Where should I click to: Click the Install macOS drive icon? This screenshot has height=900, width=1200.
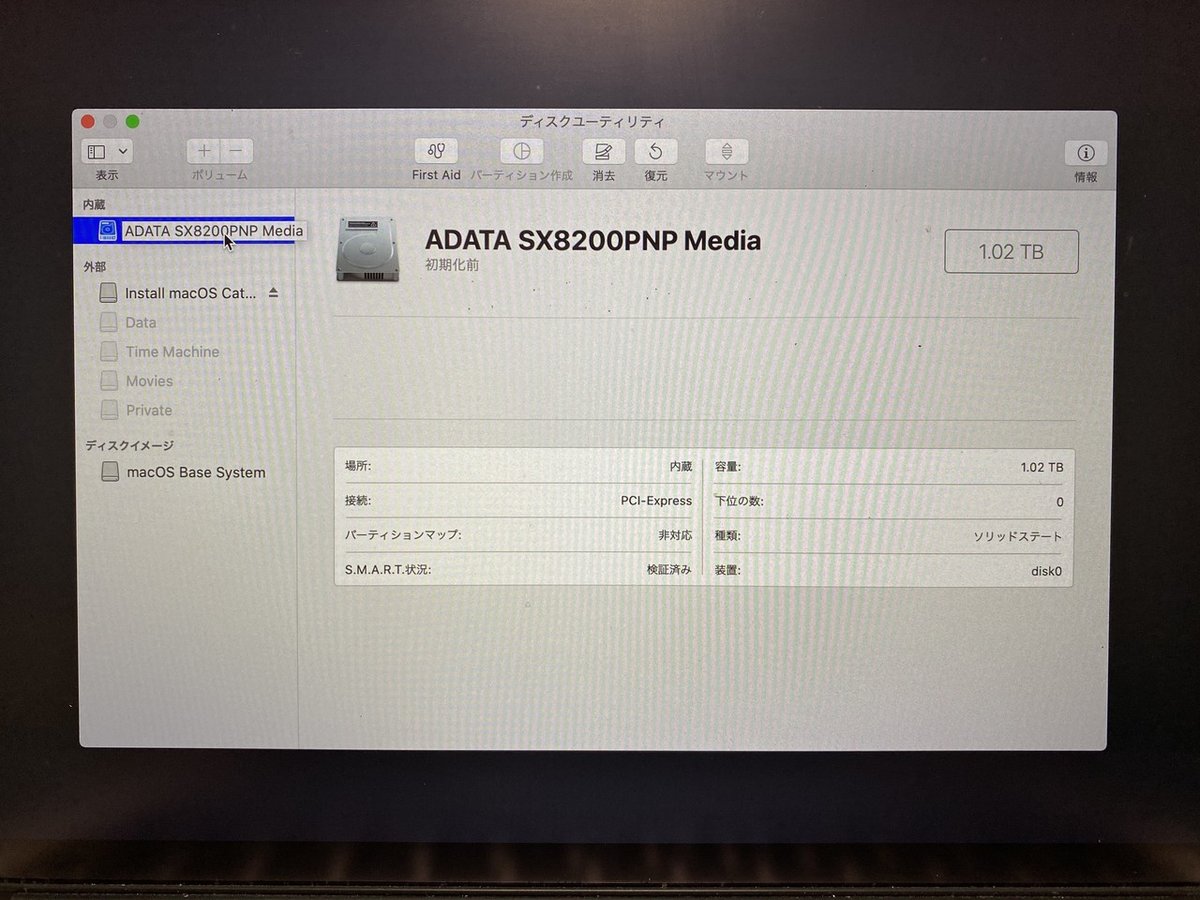[109, 294]
